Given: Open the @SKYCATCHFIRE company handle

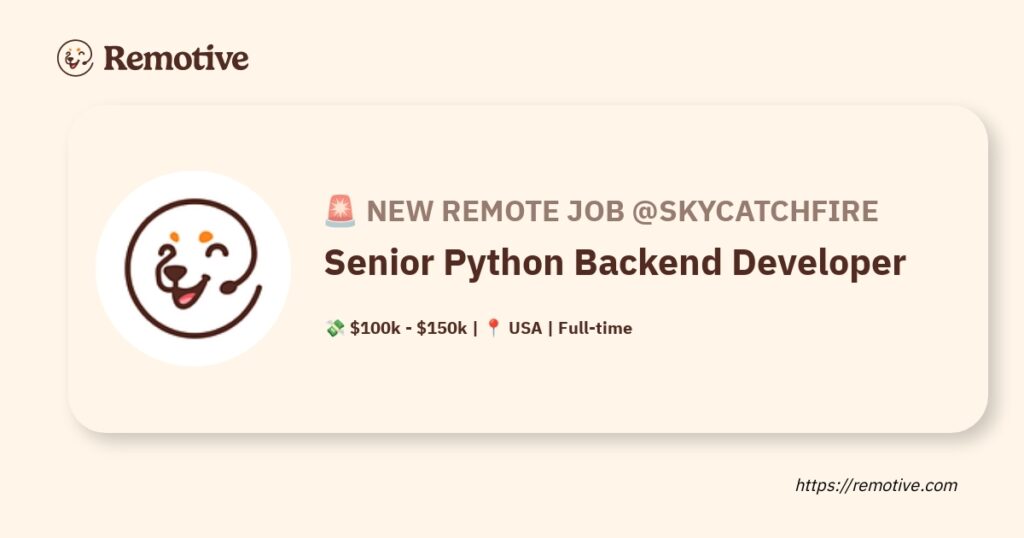Looking at the screenshot, I should pyautogui.click(x=755, y=212).
